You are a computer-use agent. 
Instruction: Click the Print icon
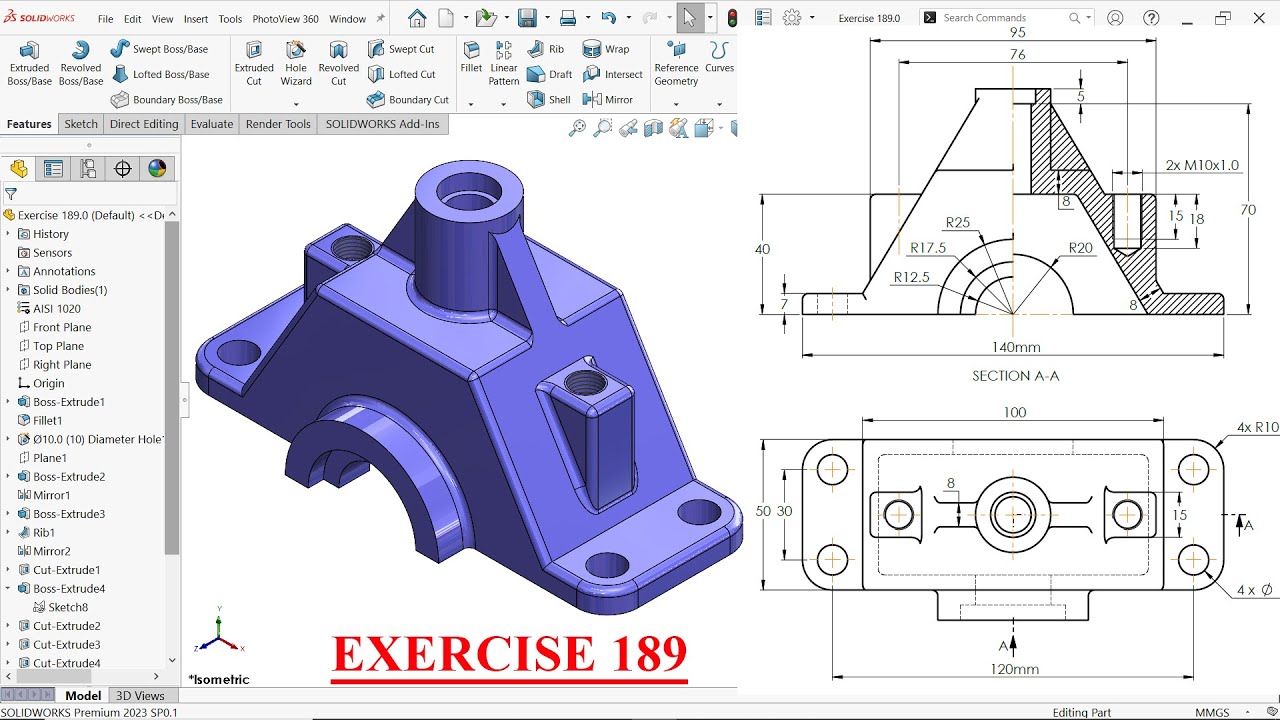tap(568, 18)
